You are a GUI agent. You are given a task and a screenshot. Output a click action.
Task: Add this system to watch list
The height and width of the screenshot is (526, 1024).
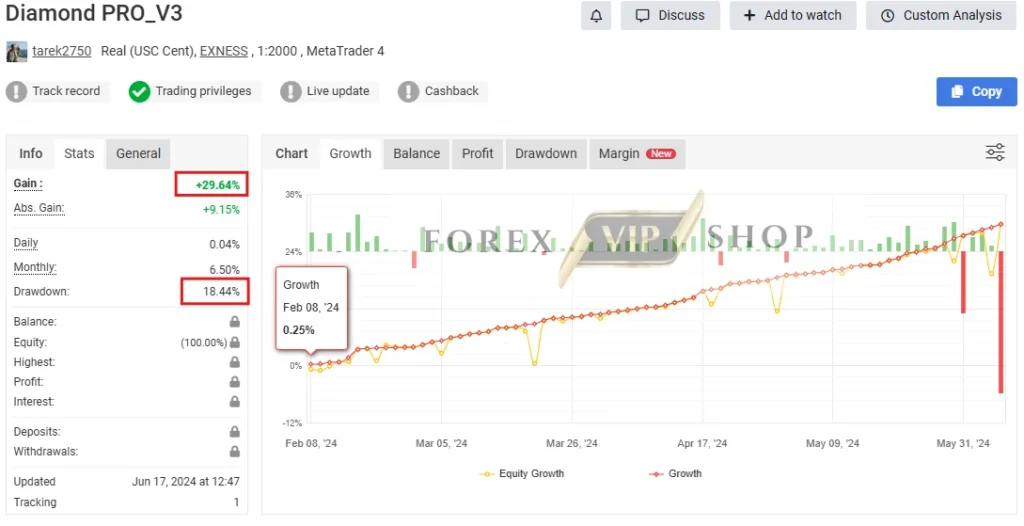coord(793,16)
